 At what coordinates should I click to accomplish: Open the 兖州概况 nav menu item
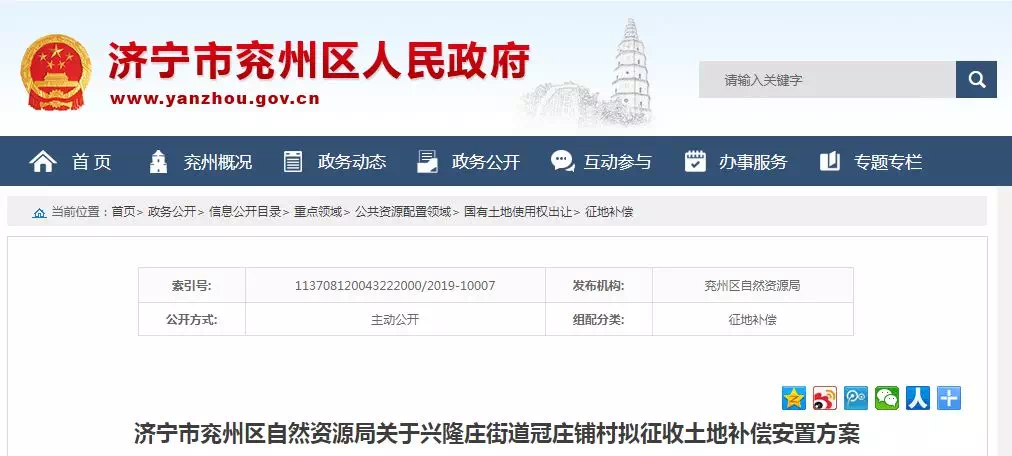point(218,162)
